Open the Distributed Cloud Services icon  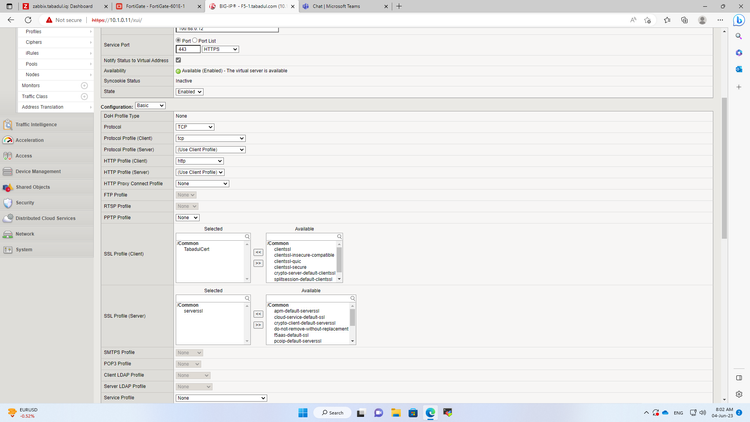[x=8, y=218]
